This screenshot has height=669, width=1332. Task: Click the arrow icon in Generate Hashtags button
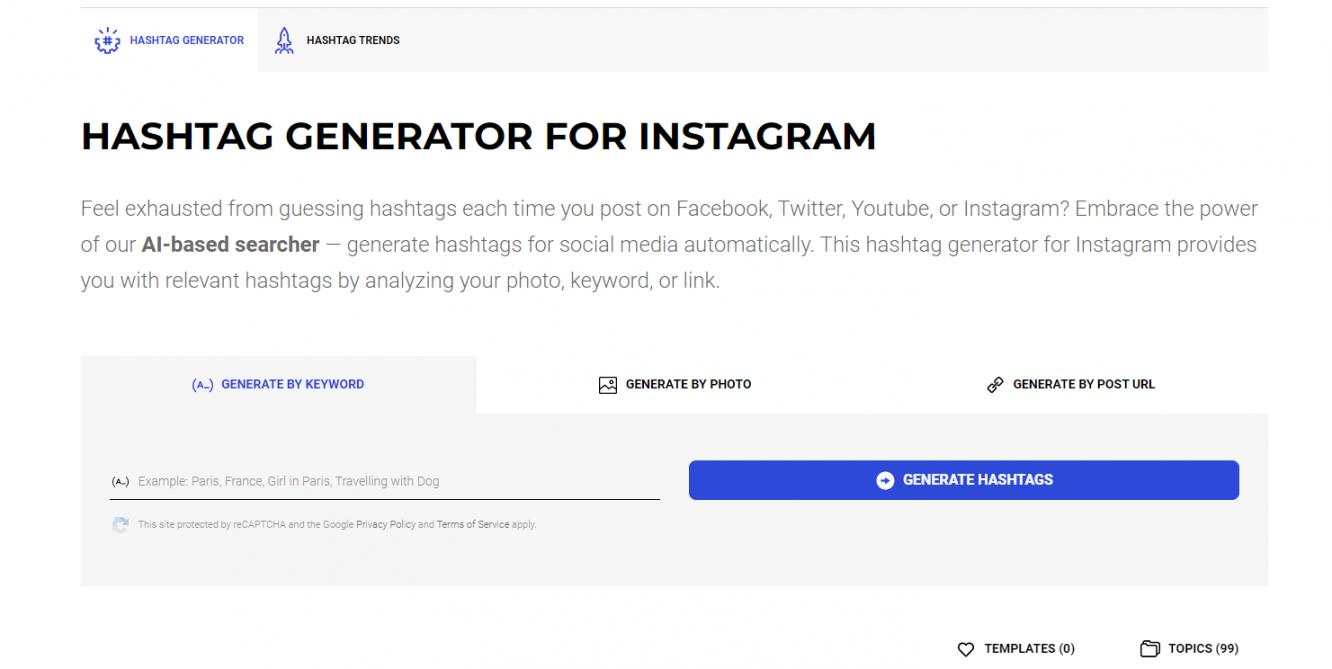click(x=885, y=480)
